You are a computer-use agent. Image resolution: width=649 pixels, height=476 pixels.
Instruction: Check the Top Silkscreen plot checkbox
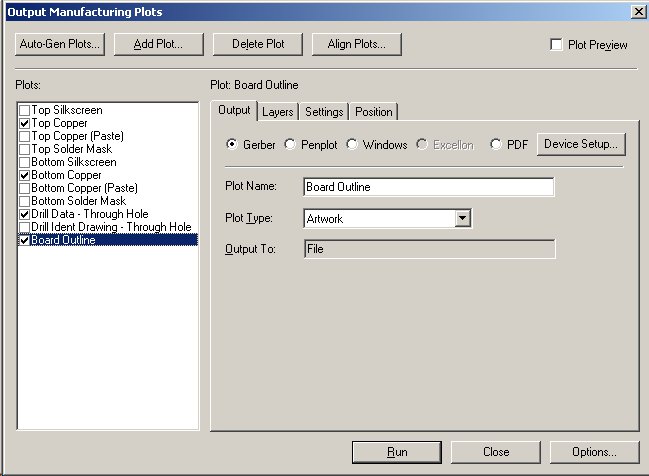(x=24, y=109)
